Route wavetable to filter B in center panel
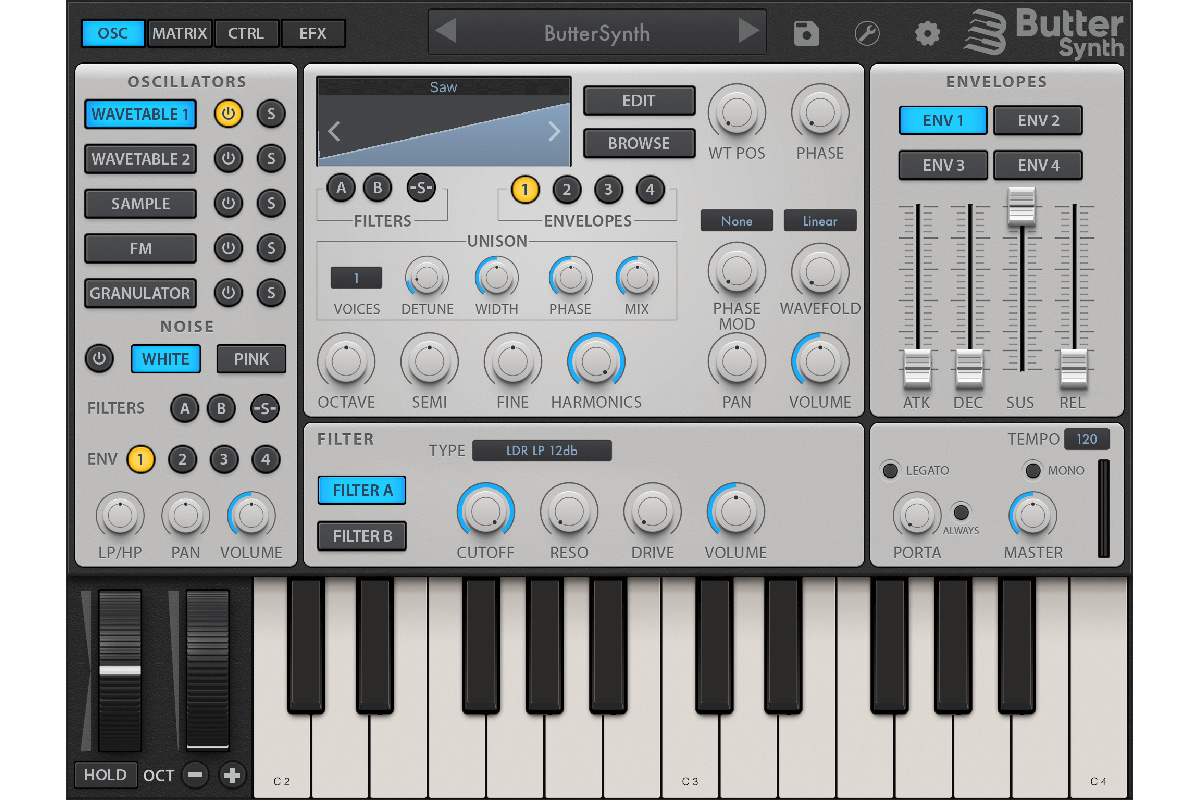The image size is (1200, 800). (377, 187)
